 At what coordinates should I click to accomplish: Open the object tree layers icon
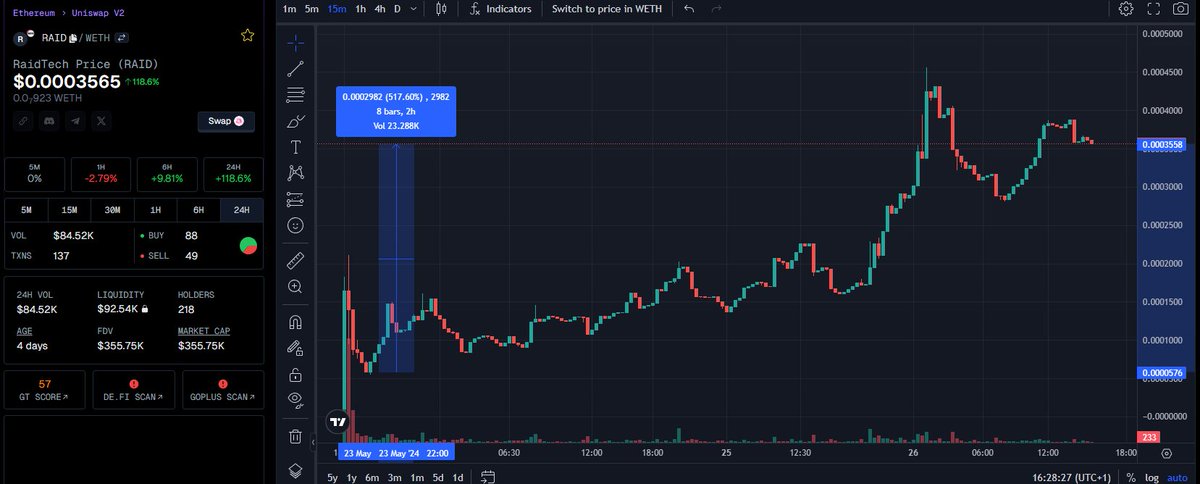(x=295, y=469)
